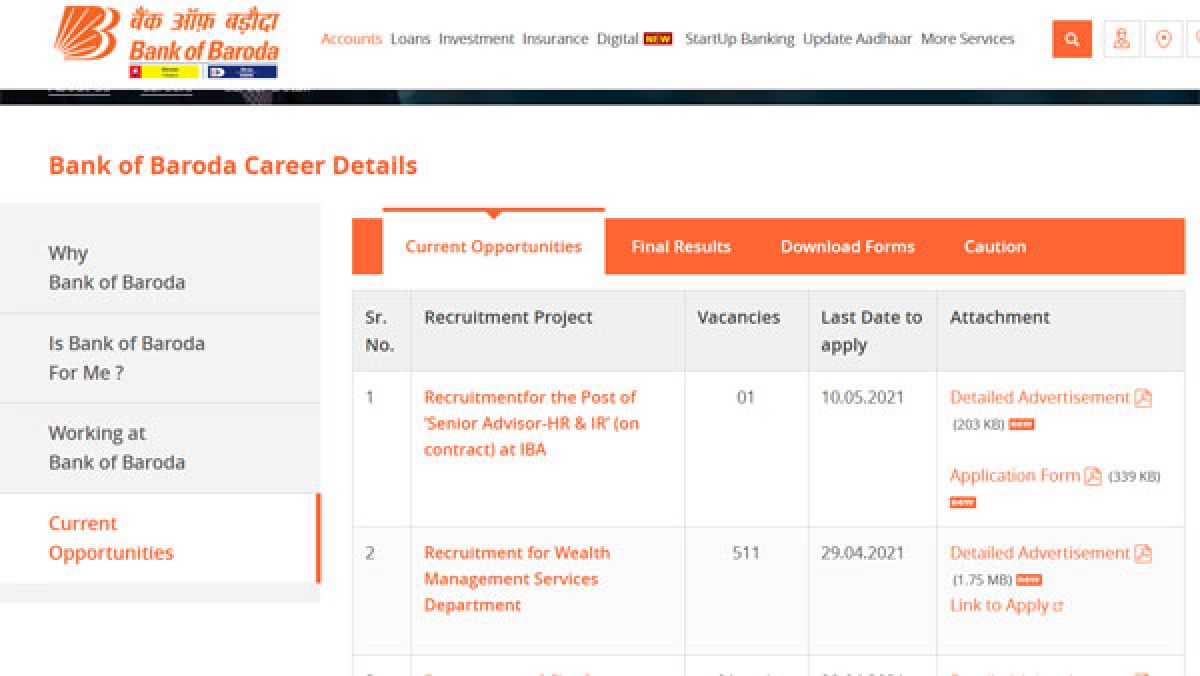Open Why Bank of Baroda sidebar item
The image size is (1200, 676).
pos(160,267)
